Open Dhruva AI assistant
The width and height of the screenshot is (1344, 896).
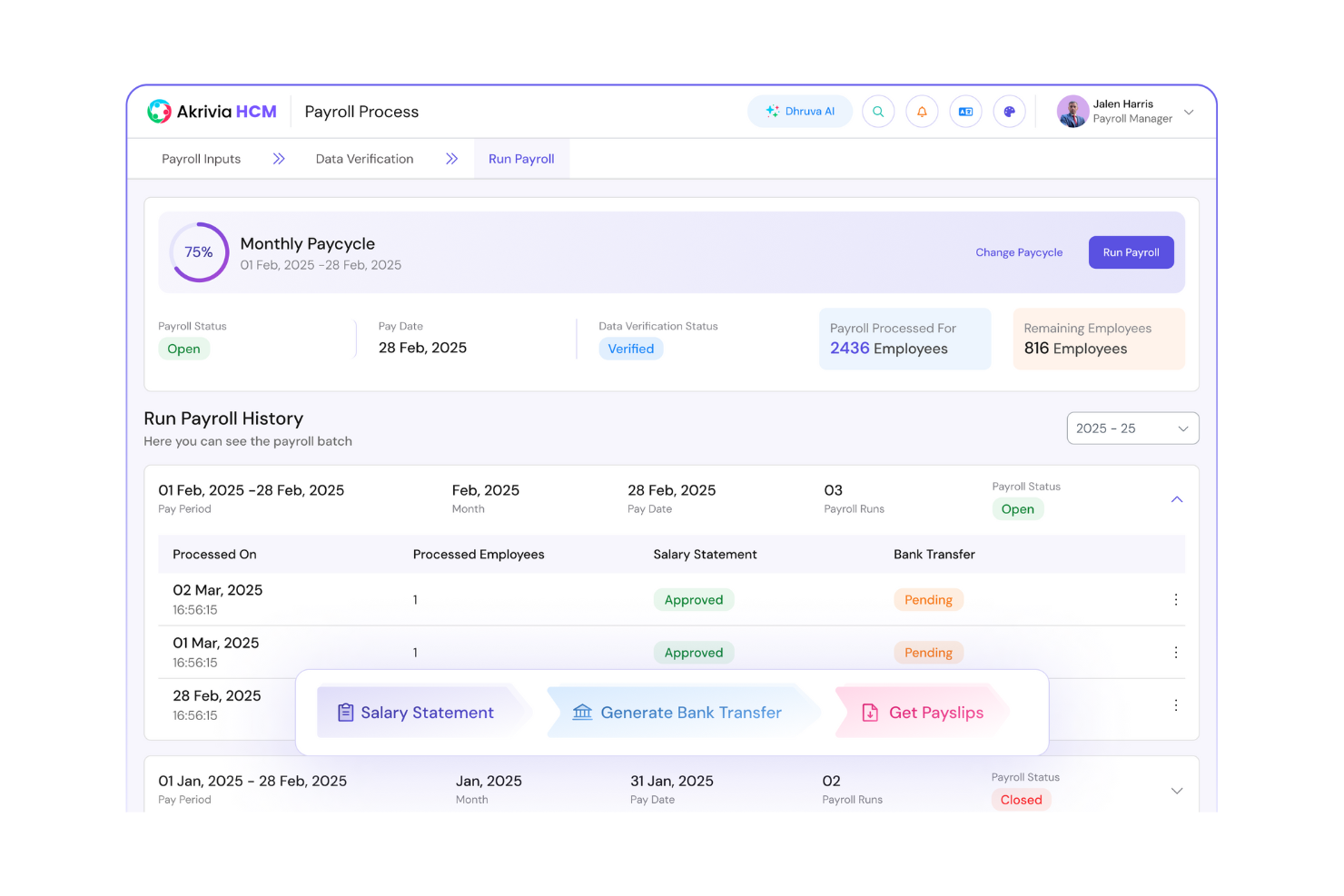799,111
